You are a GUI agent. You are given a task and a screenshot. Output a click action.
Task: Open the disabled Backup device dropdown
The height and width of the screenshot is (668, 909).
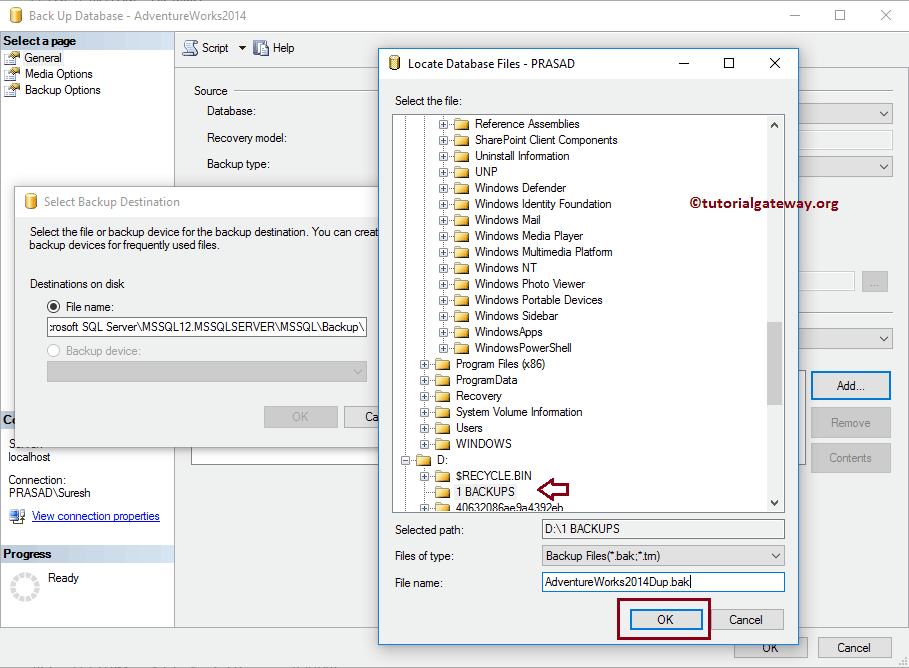tap(207, 372)
